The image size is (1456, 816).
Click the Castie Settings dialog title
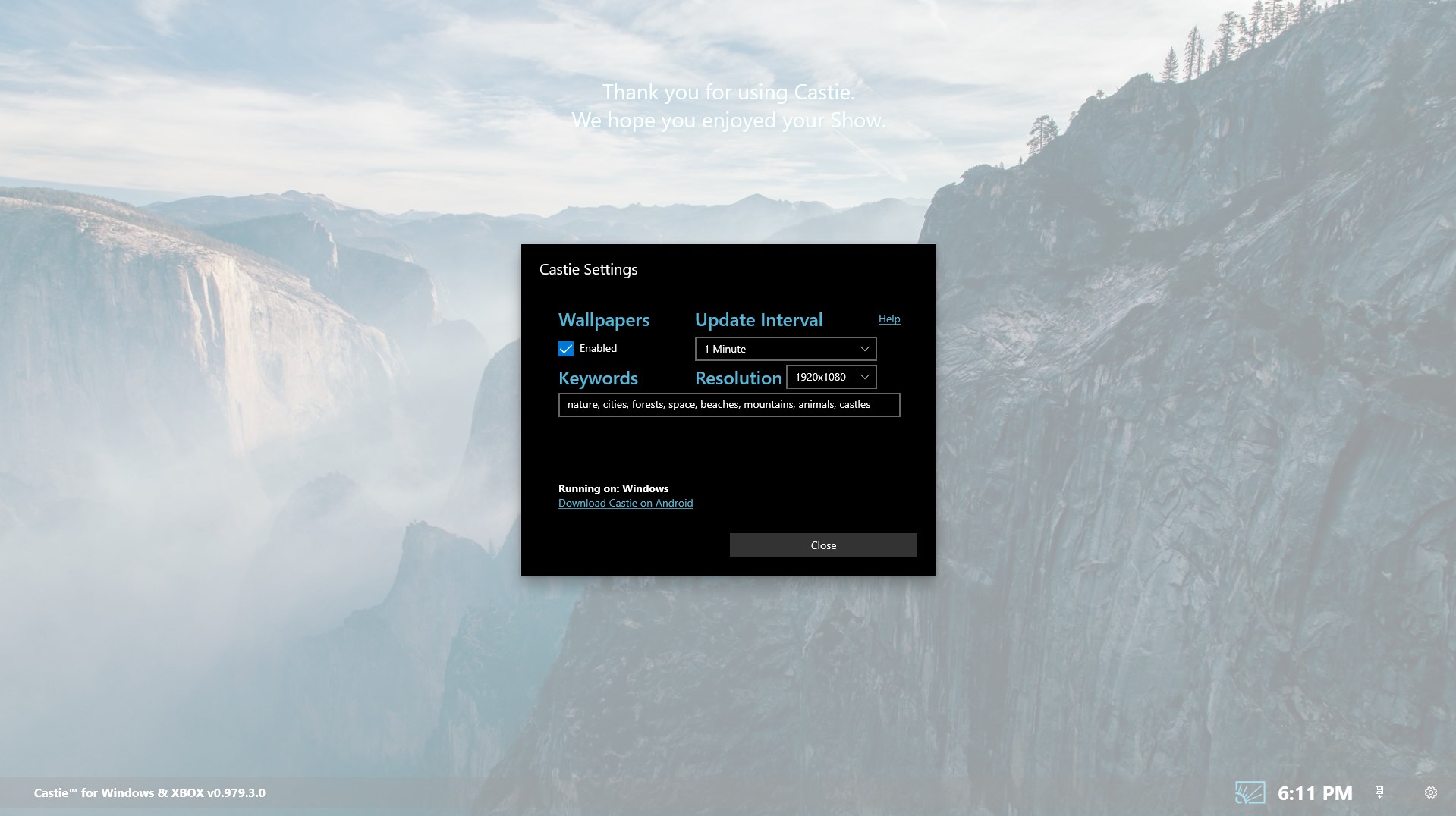coord(588,269)
